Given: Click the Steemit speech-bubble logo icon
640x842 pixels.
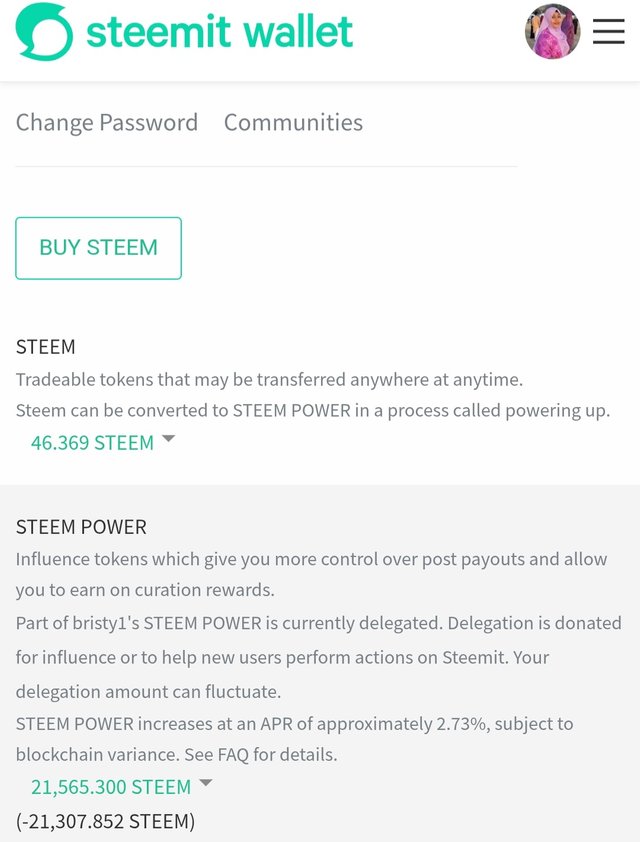Looking at the screenshot, I should [44, 31].
